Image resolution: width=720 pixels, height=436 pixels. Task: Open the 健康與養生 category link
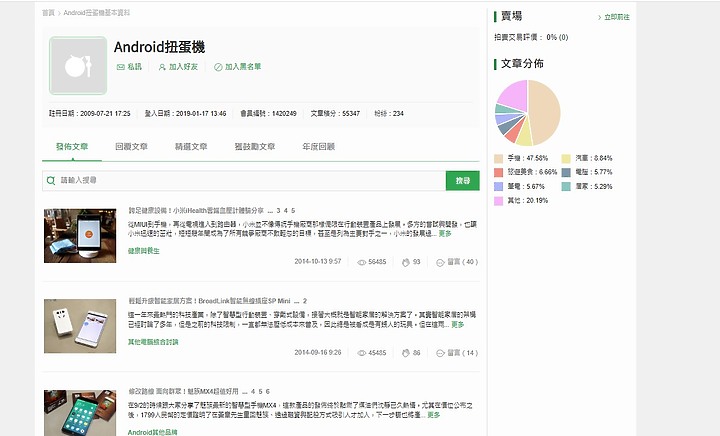(144, 251)
